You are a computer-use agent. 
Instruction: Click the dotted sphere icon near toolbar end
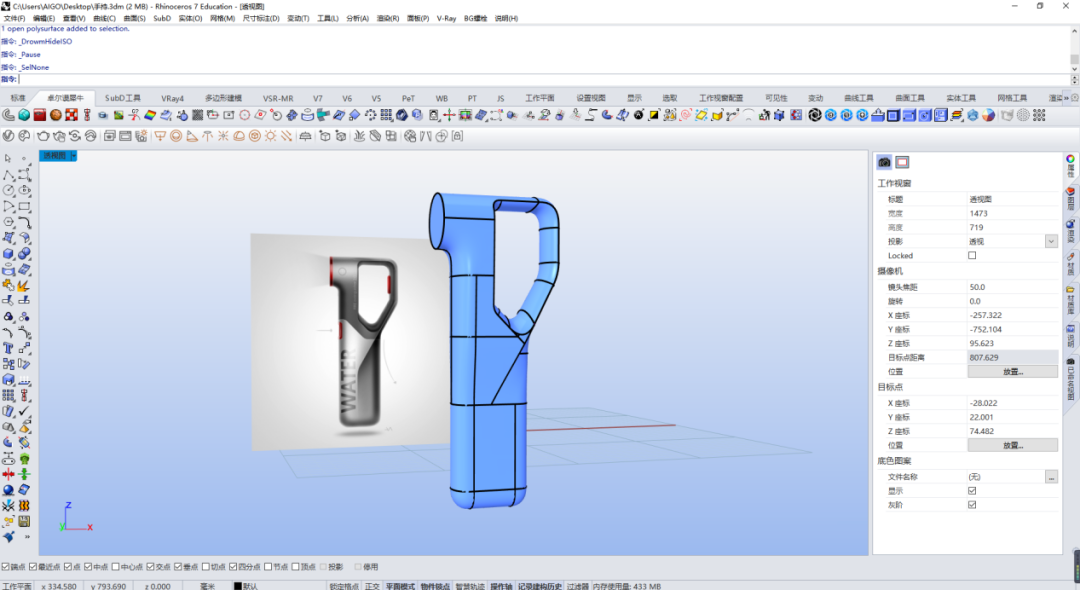(1023, 115)
